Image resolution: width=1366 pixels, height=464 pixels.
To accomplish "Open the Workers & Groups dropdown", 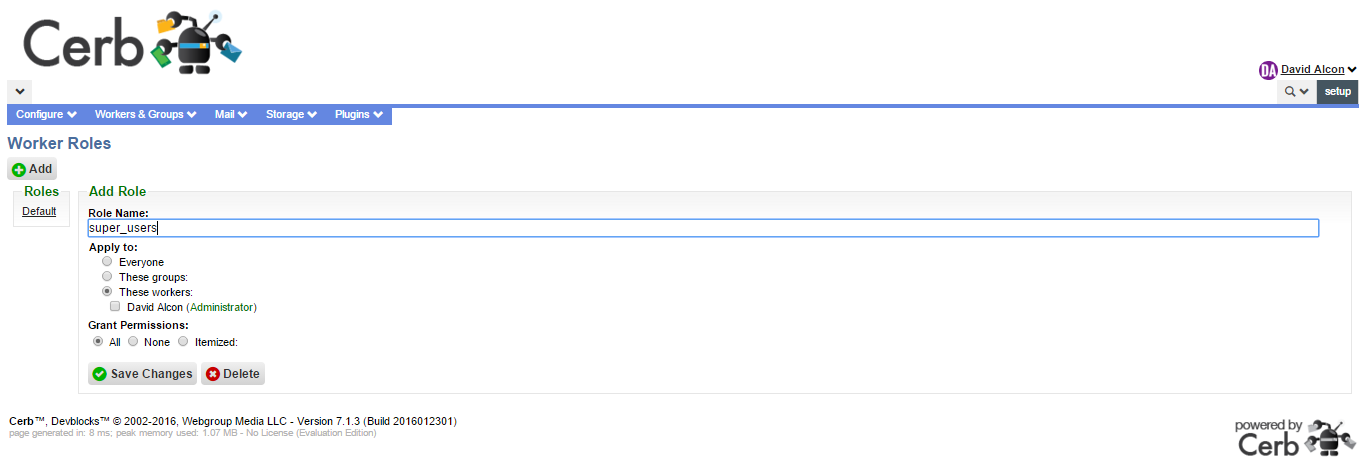I will pyautogui.click(x=145, y=115).
